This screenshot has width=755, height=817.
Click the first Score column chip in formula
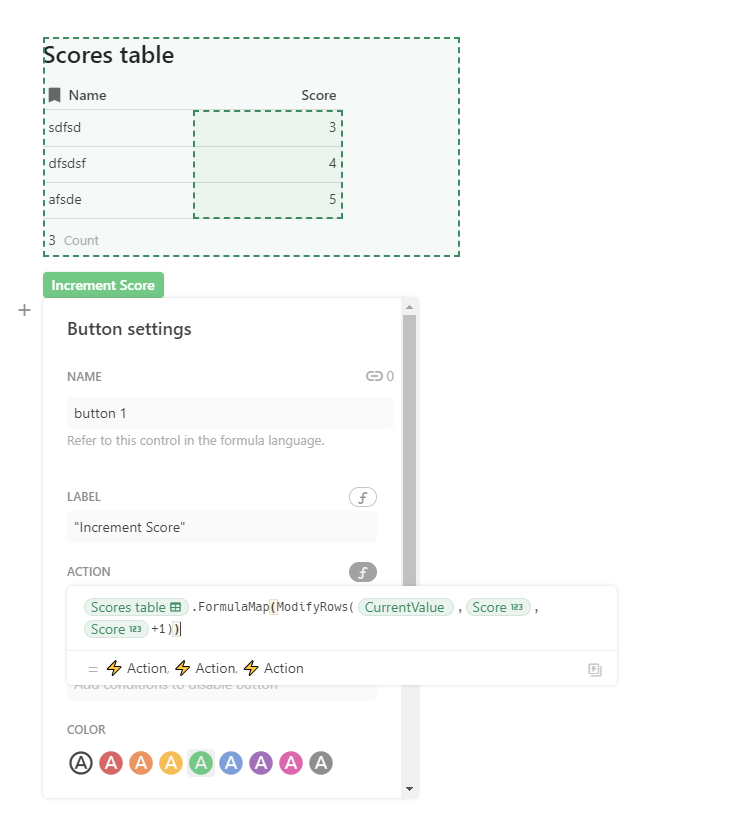497,607
